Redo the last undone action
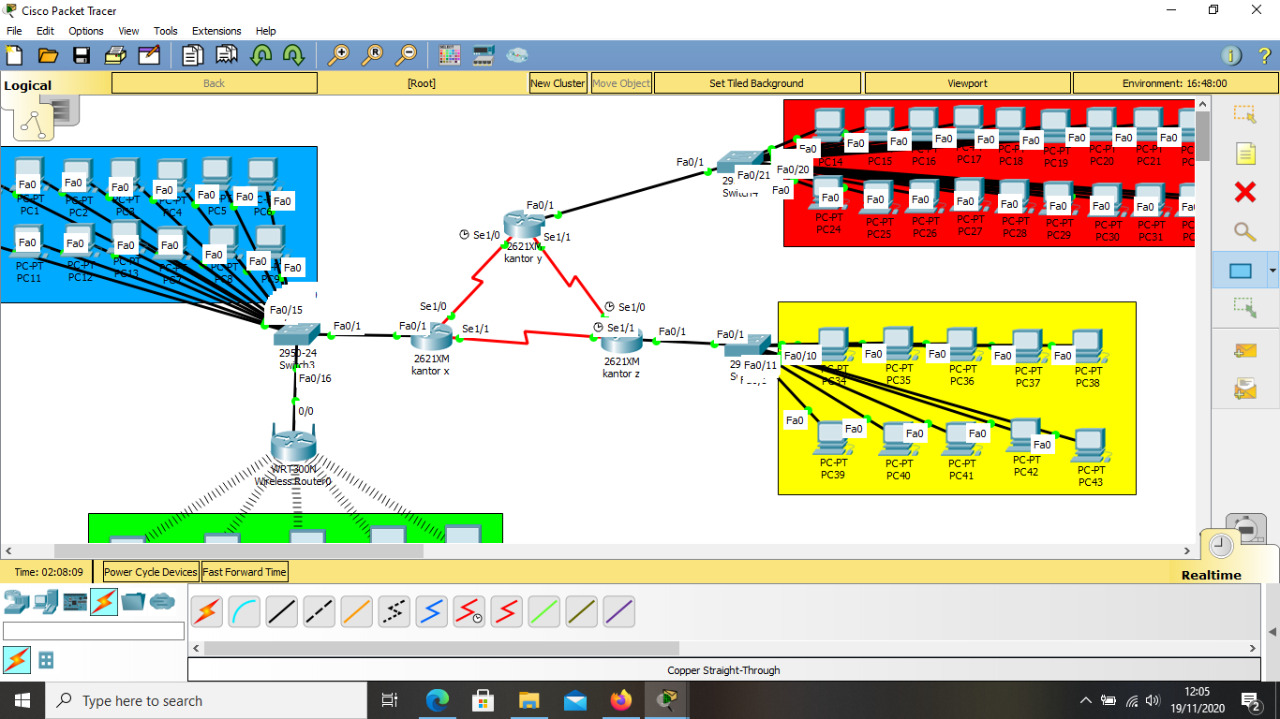The height and width of the screenshot is (719, 1280). pyautogui.click(x=294, y=55)
